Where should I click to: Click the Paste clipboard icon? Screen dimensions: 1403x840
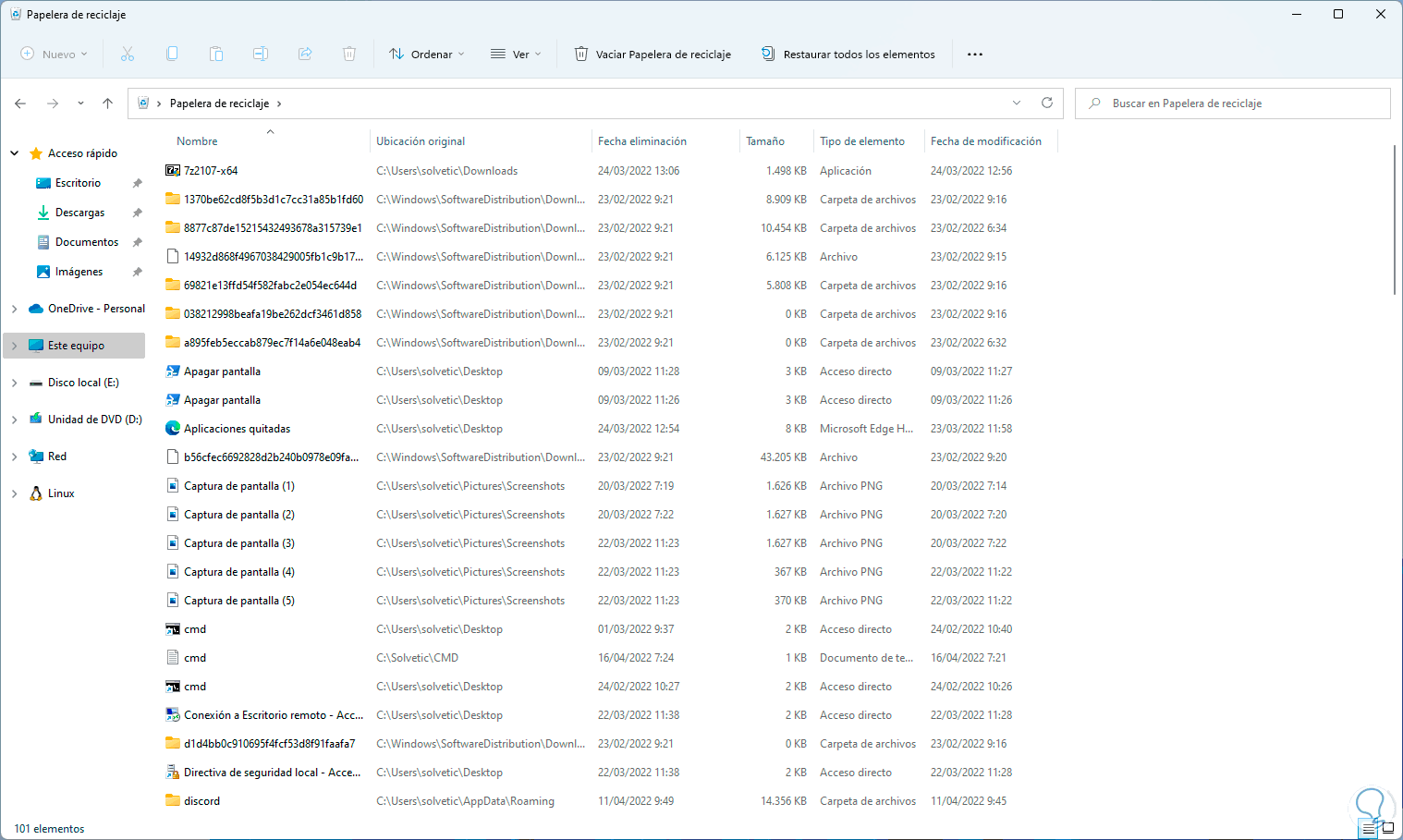pyautogui.click(x=216, y=55)
